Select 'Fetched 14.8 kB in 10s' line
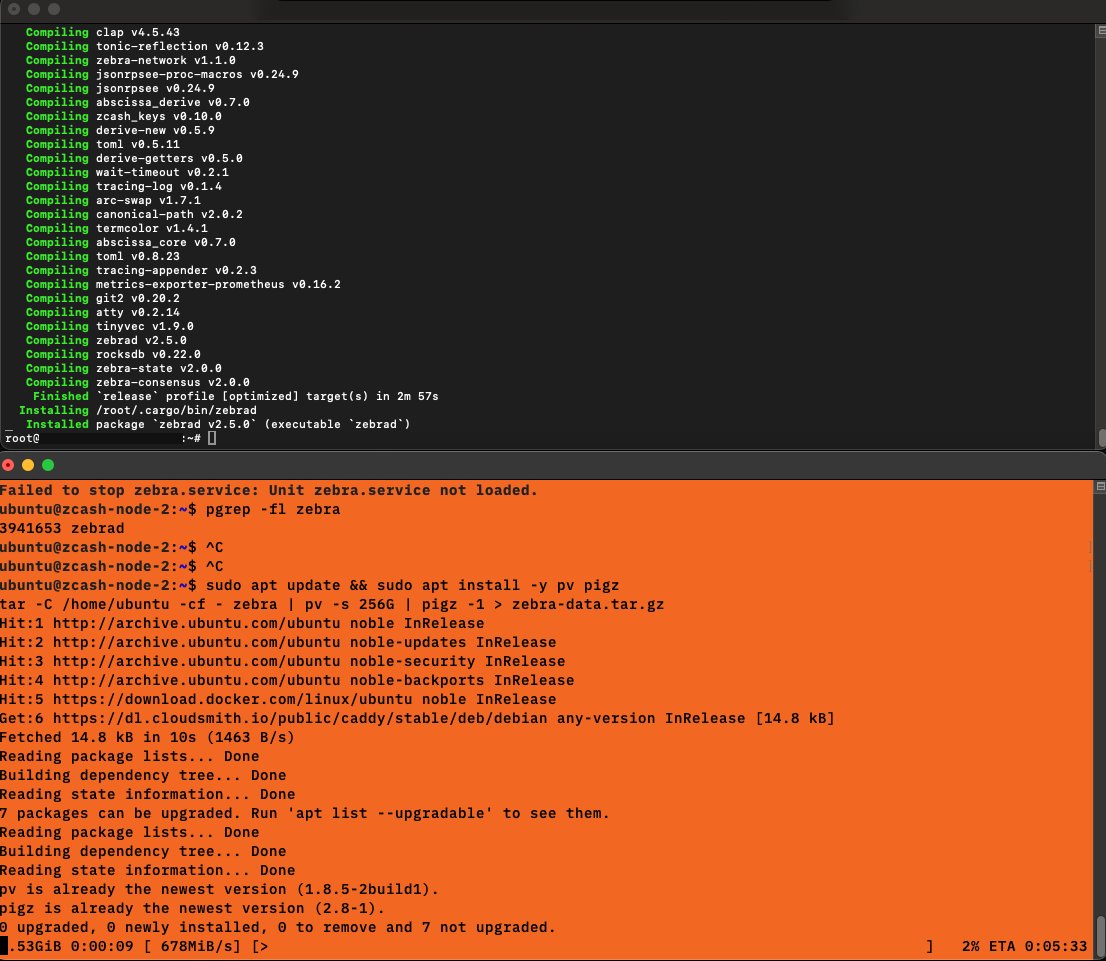Image resolution: width=1106 pixels, height=961 pixels. tap(147, 738)
